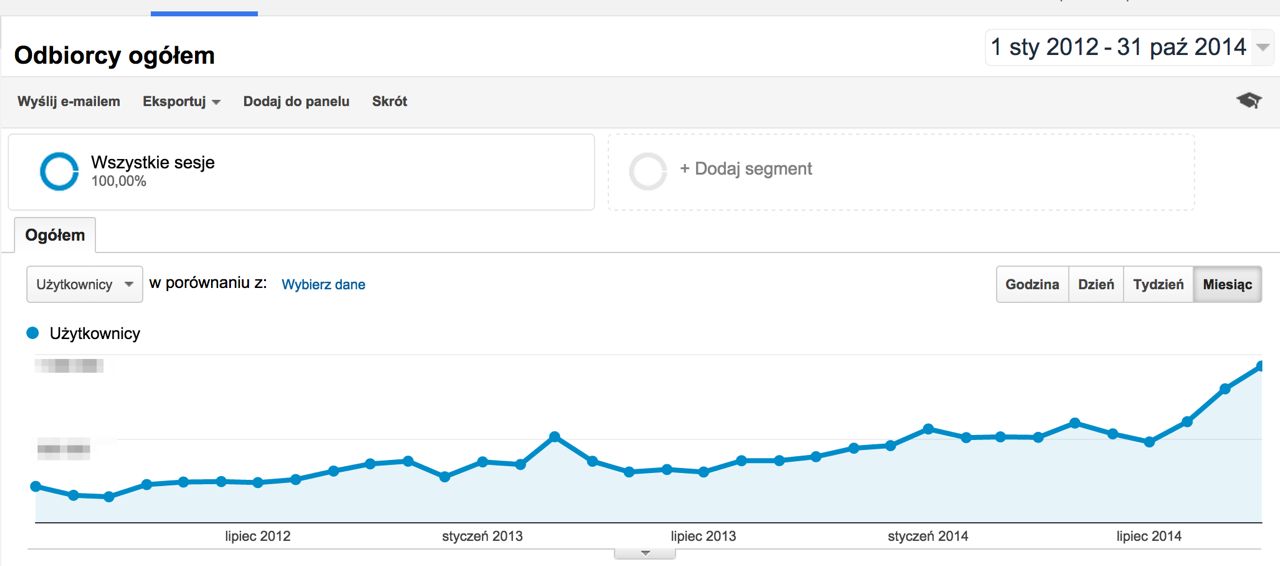Screen dimensions: 1280x566
Task: Switch chart granularity to Dzień
Action: tap(1096, 284)
